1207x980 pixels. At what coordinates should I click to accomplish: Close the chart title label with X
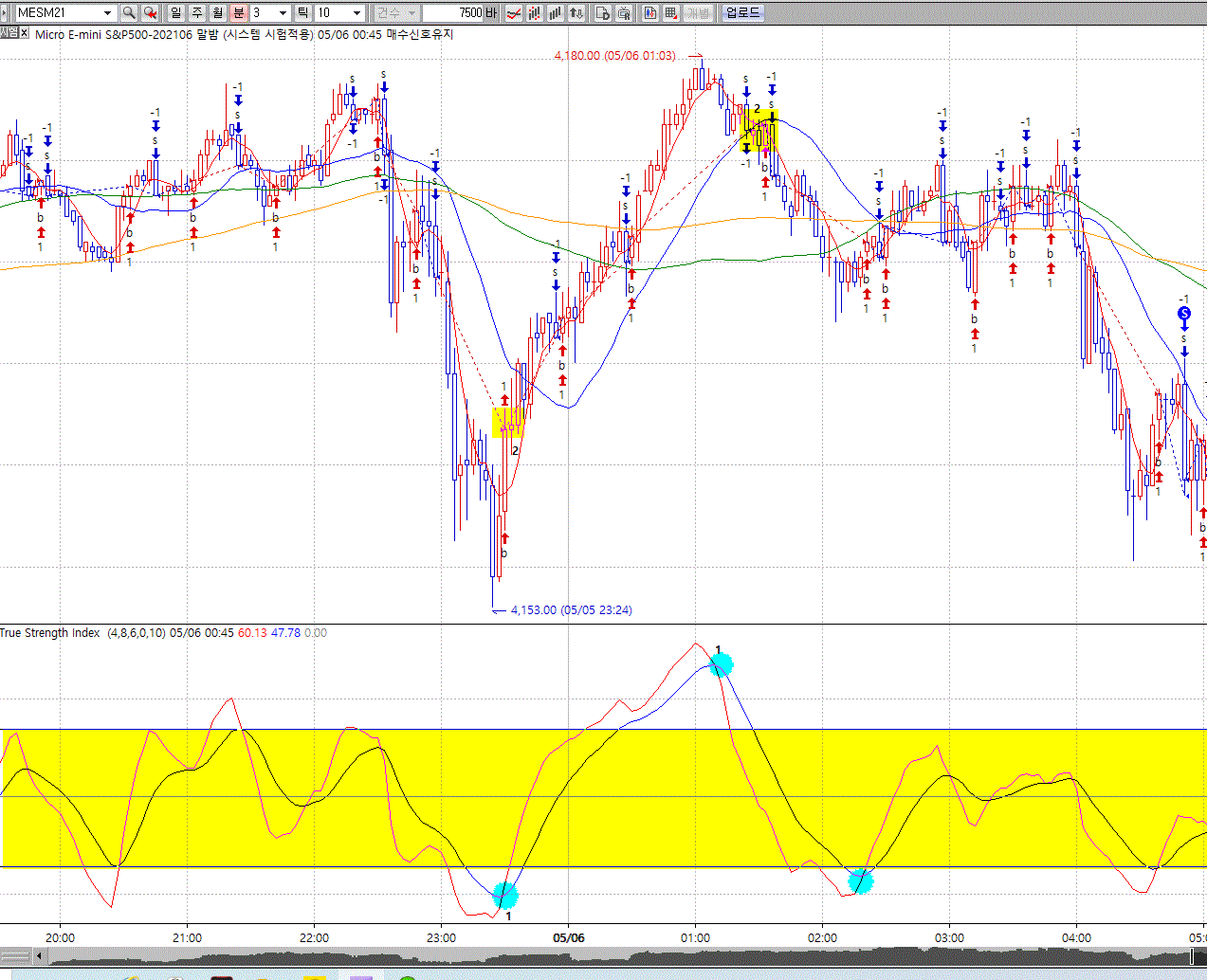[25, 32]
